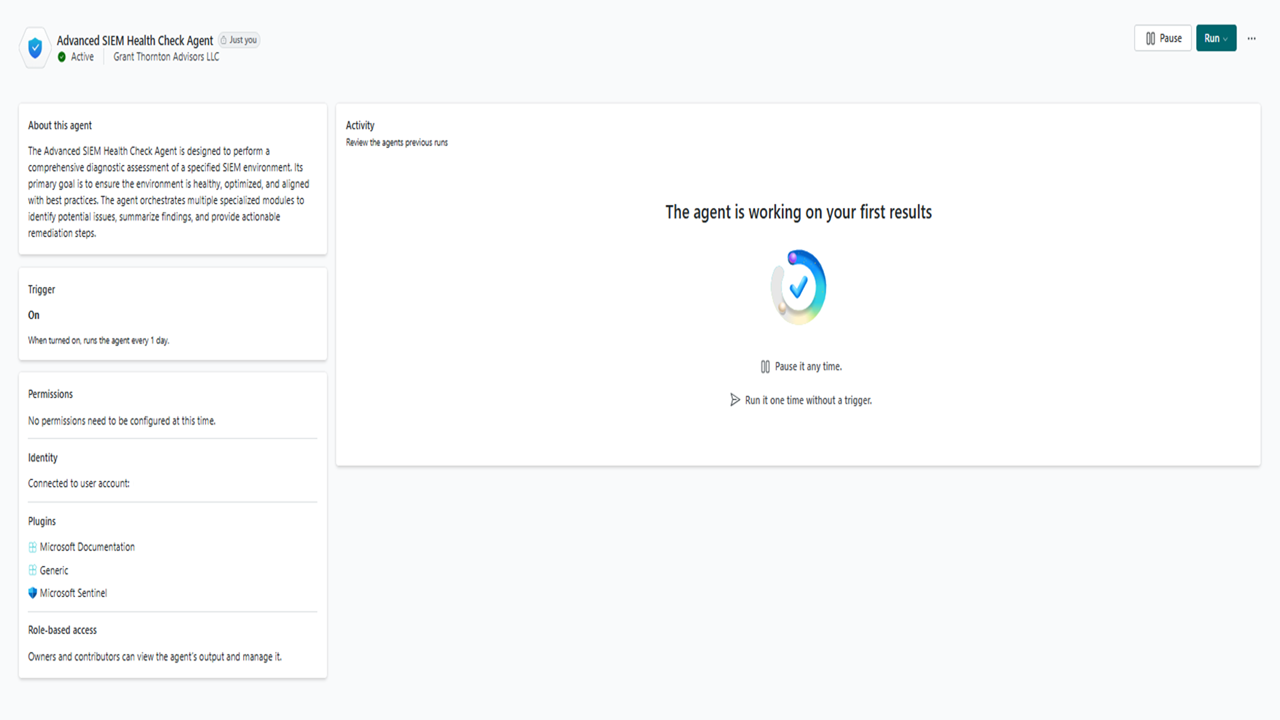Screen dimensions: 1280x720
Task: Click the Microsoft Sentinel shield icon
Action: point(33,593)
